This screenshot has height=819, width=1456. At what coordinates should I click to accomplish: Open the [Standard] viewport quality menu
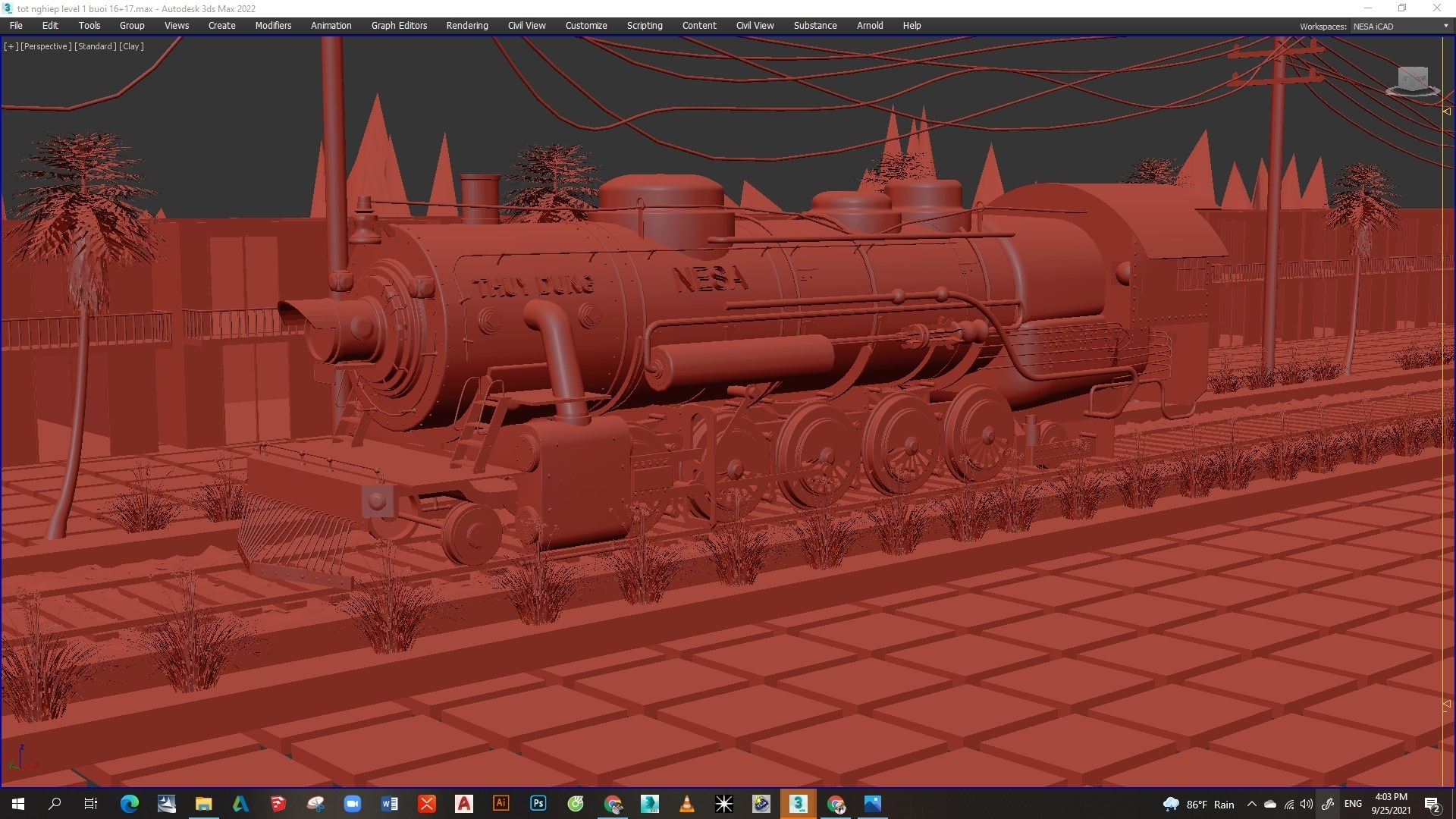pyautogui.click(x=96, y=46)
